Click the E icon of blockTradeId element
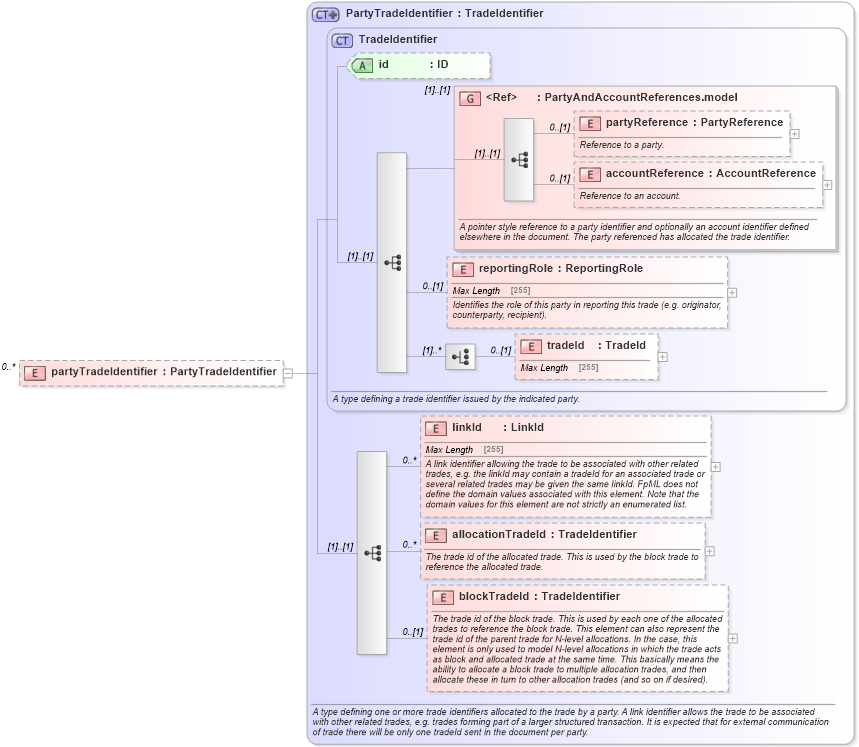859x747 pixels. pos(443,597)
